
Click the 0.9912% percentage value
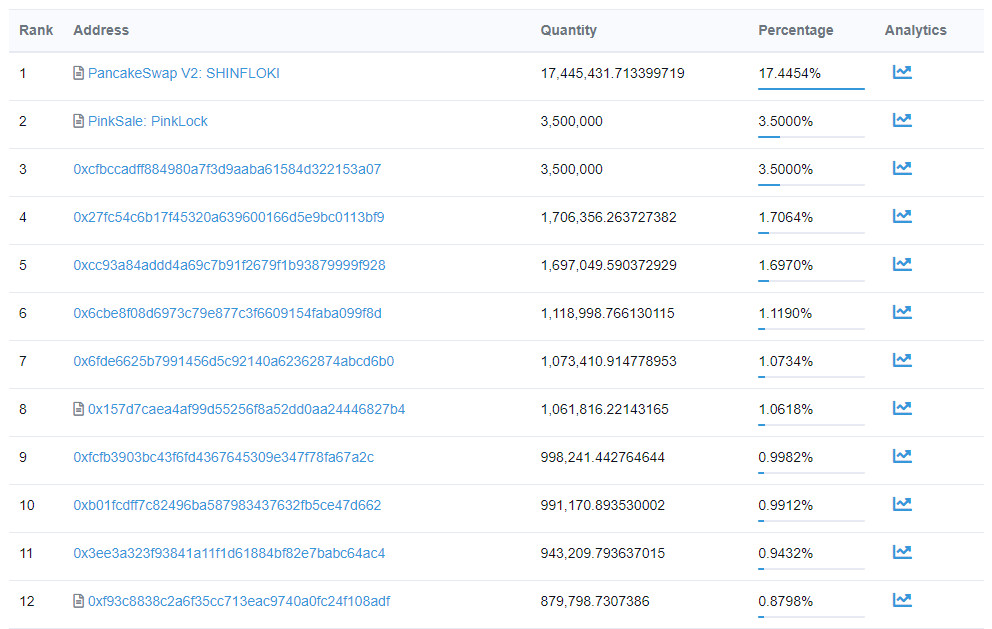point(786,506)
